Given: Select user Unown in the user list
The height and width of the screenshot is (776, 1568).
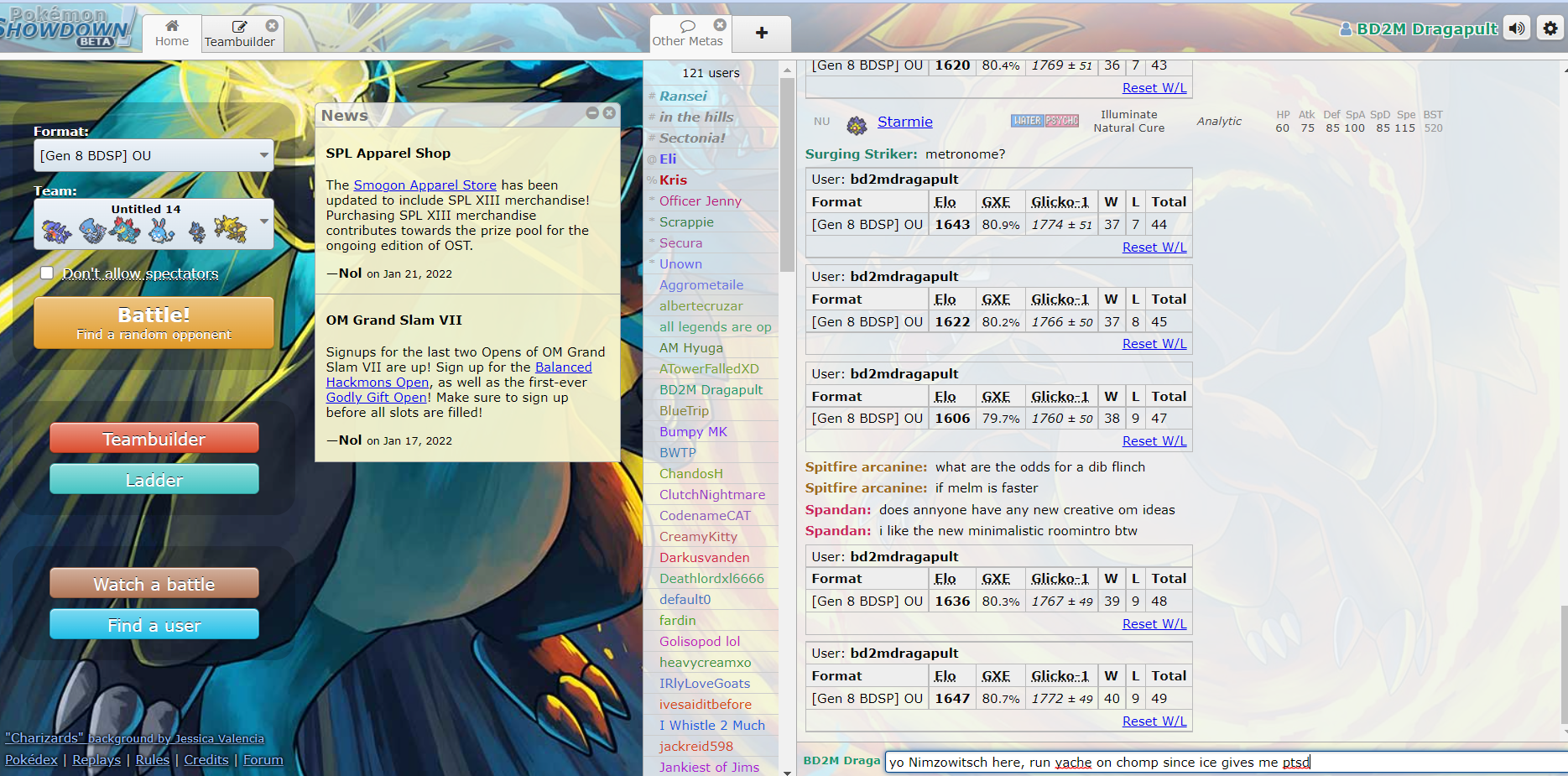Looking at the screenshot, I should coord(711,263).
